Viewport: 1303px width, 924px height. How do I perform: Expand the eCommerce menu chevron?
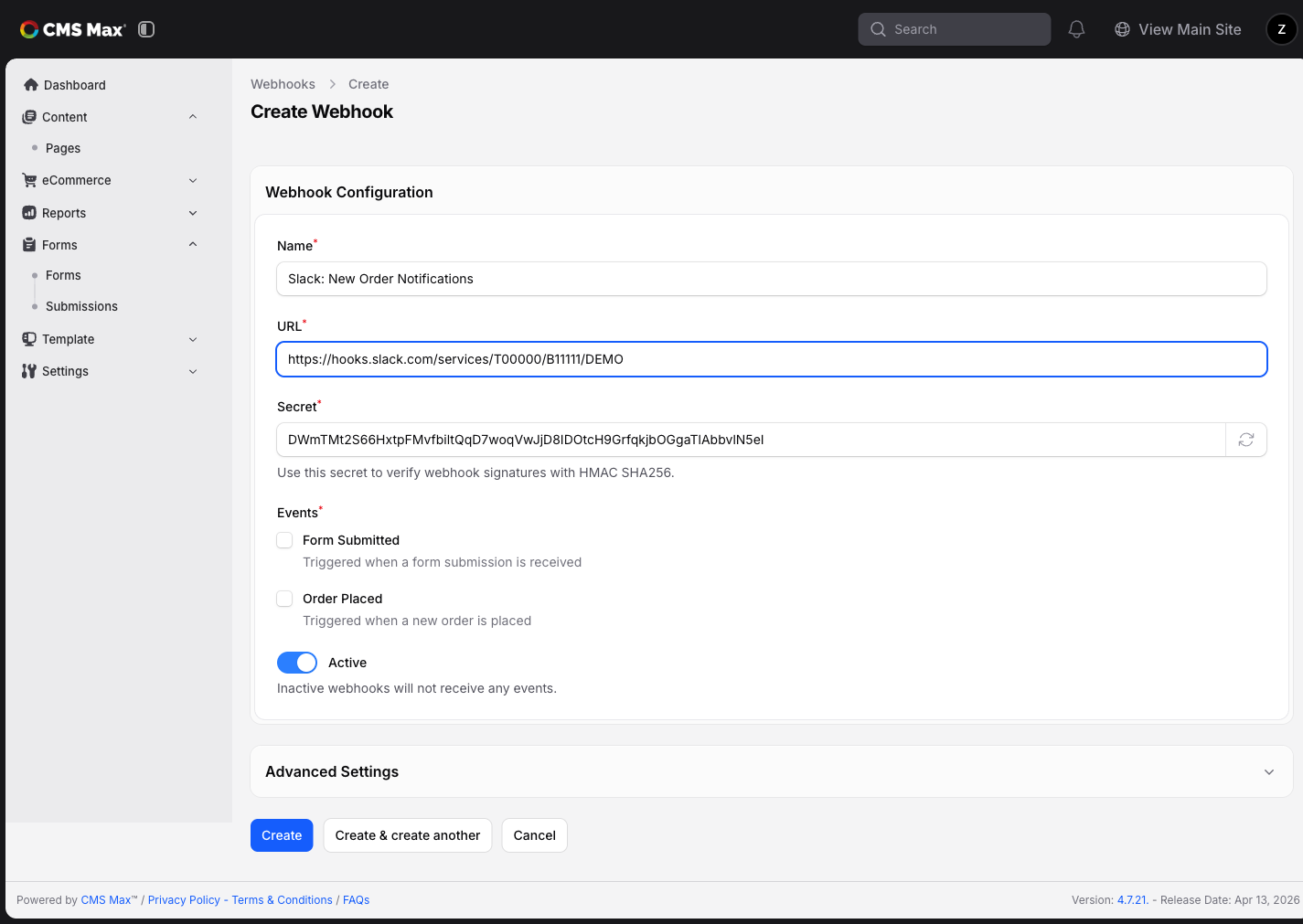coord(193,180)
